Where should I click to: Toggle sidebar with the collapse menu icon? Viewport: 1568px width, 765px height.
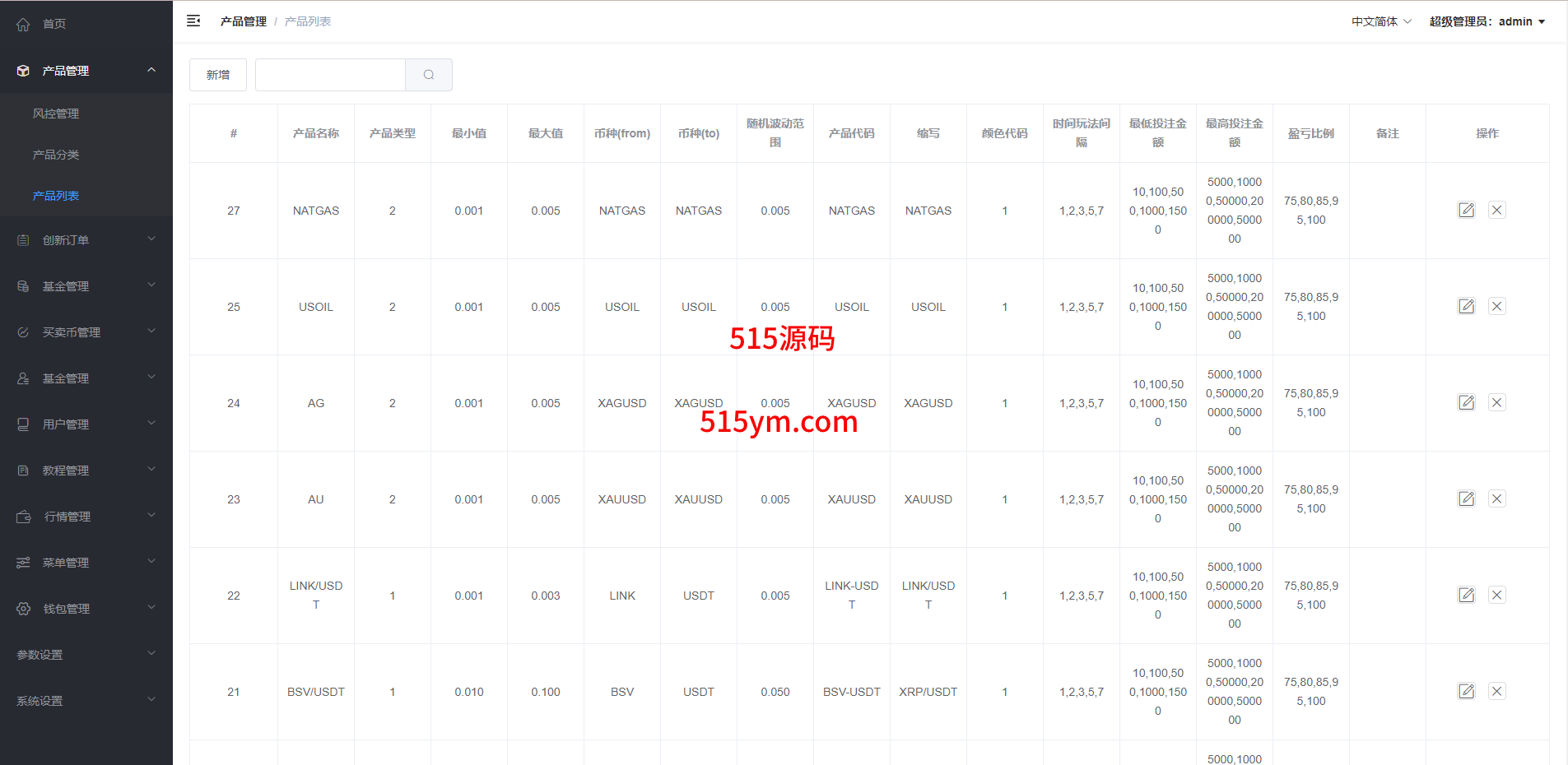click(193, 21)
